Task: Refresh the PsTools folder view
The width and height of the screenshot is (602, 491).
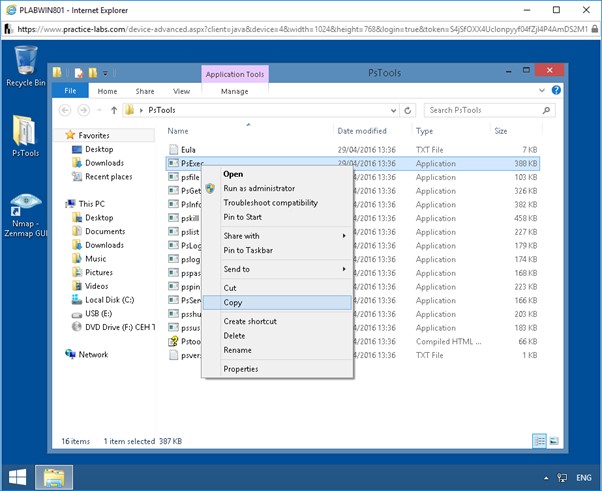Action: click(408, 111)
